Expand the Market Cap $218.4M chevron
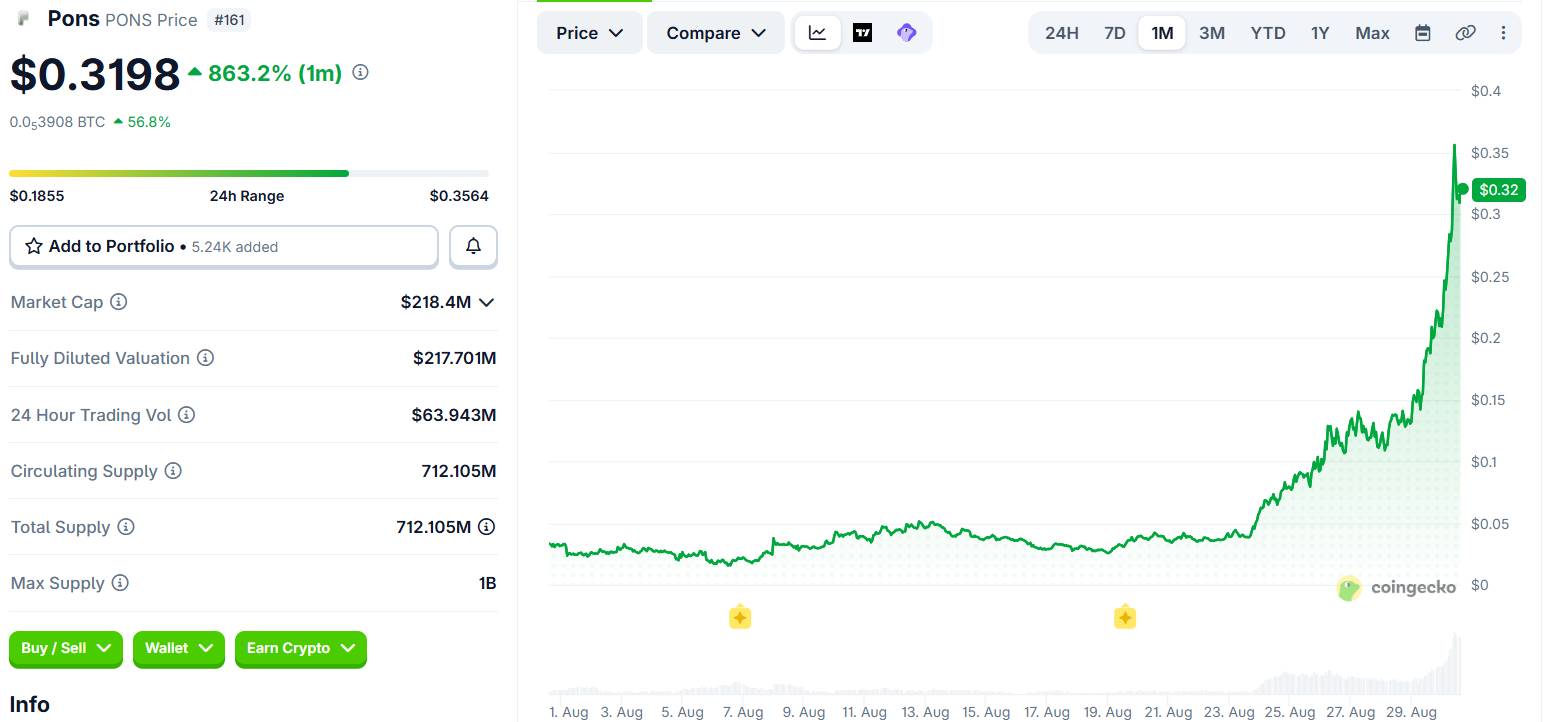The width and height of the screenshot is (1549, 722). (x=487, y=302)
